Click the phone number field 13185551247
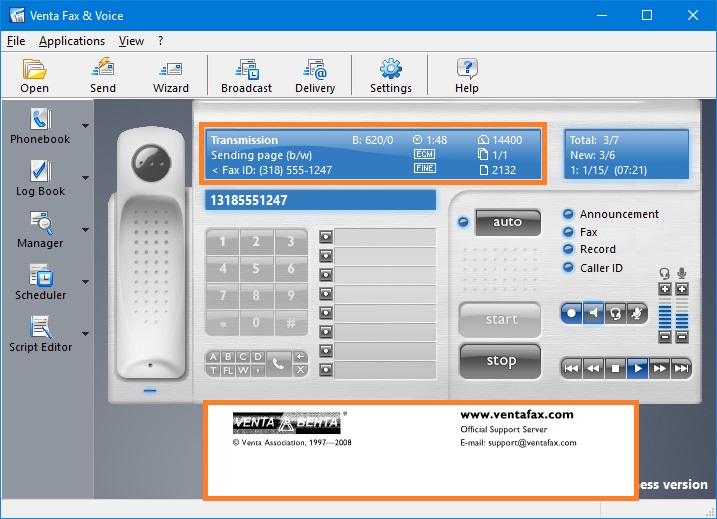 pyautogui.click(x=321, y=200)
